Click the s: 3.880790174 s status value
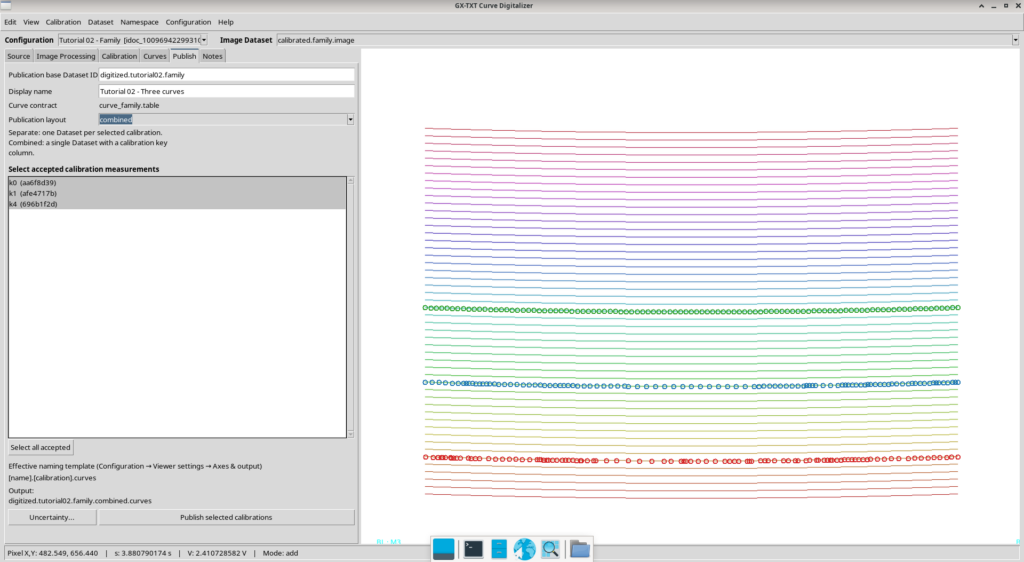The width and height of the screenshot is (1024, 562). pyautogui.click(x=143, y=554)
